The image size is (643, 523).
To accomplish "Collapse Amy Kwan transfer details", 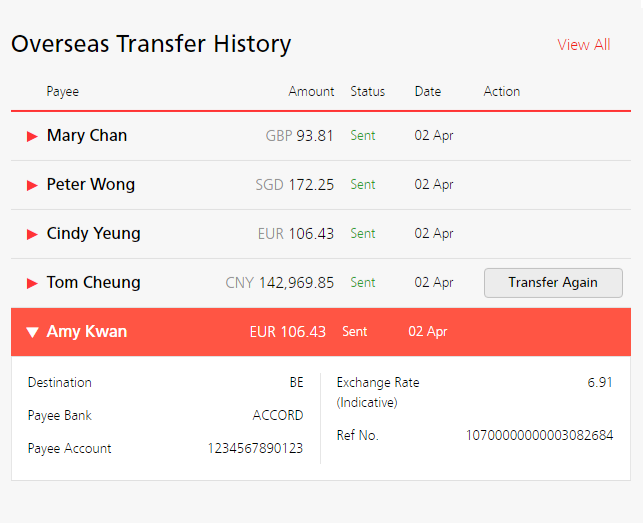I will pos(32,332).
